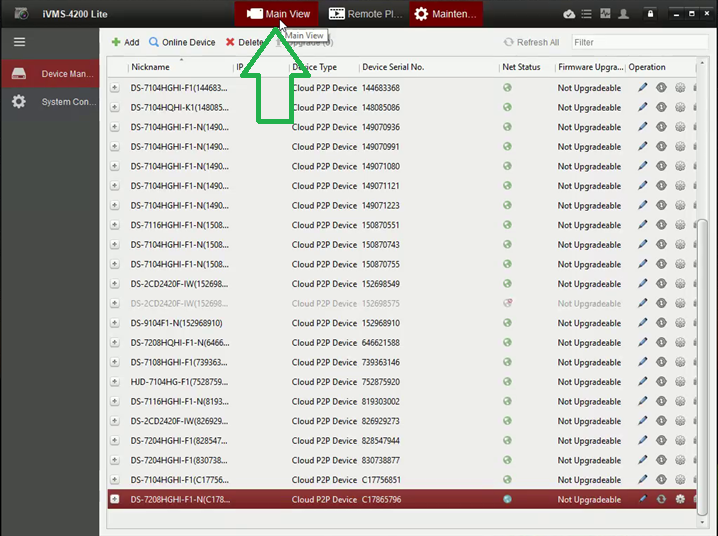Open the Online Device search
Screen dimensions: 718x536
(x=182, y=42)
